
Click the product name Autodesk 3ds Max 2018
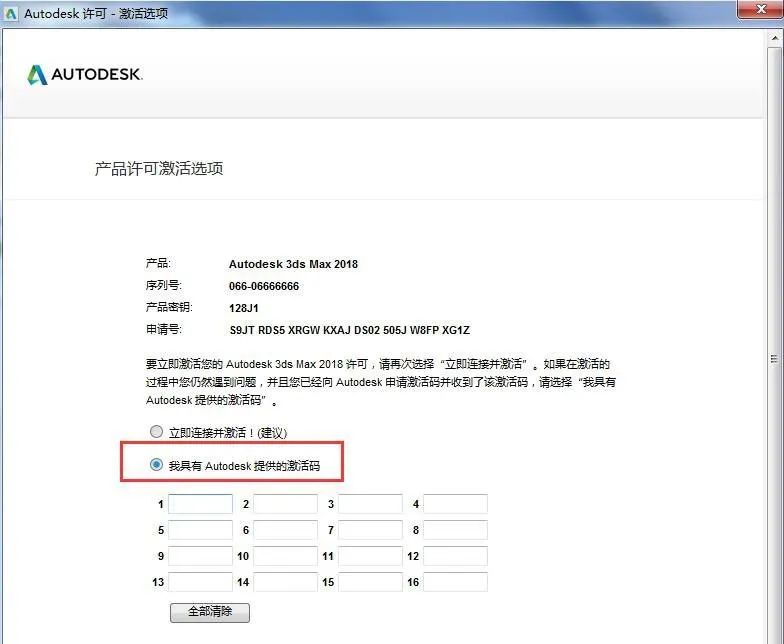[x=294, y=264]
